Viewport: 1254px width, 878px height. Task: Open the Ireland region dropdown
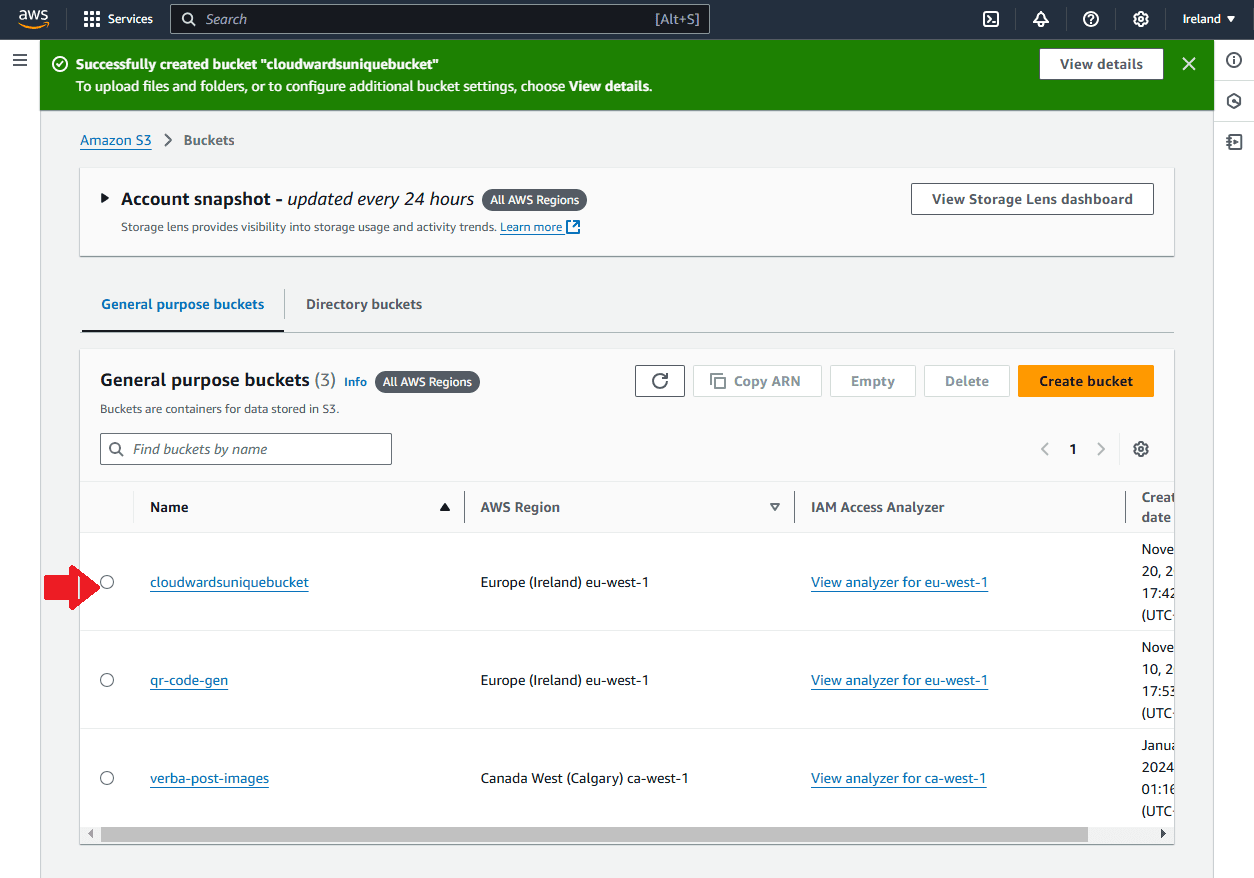1207,19
